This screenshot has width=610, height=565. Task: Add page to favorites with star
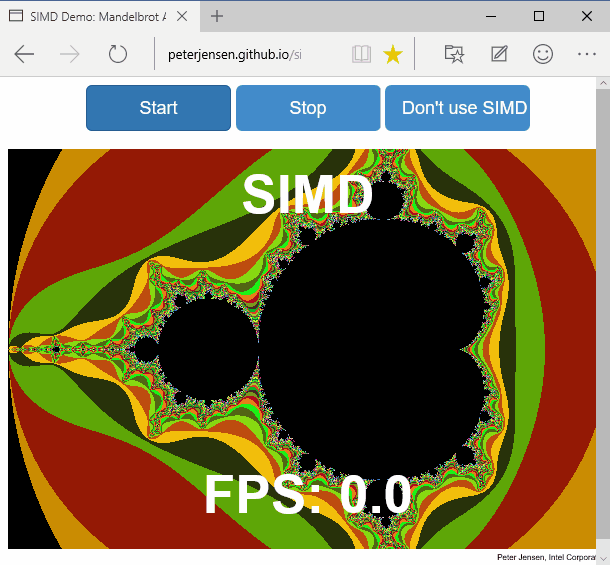[x=393, y=54]
